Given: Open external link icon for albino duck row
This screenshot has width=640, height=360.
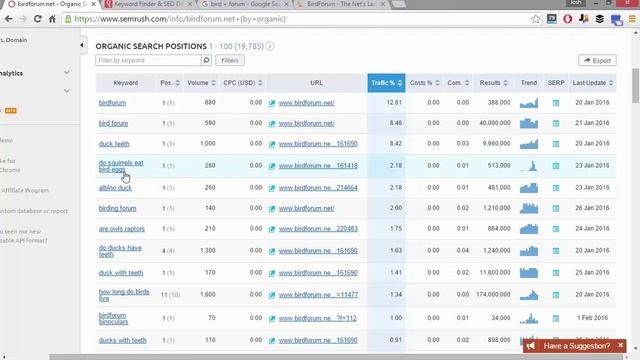Looking at the screenshot, I should coord(272,188).
